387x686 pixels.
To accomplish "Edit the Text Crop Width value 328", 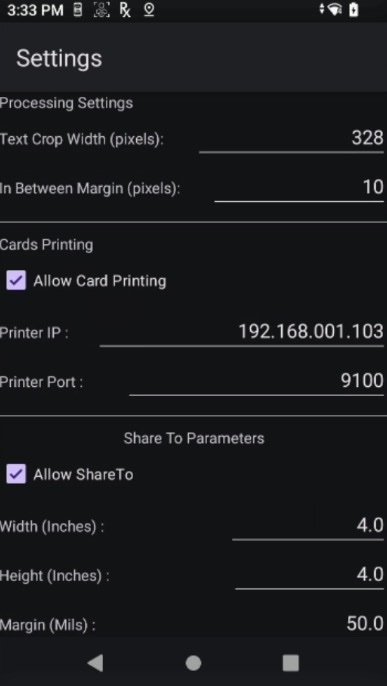I will point(291,139).
